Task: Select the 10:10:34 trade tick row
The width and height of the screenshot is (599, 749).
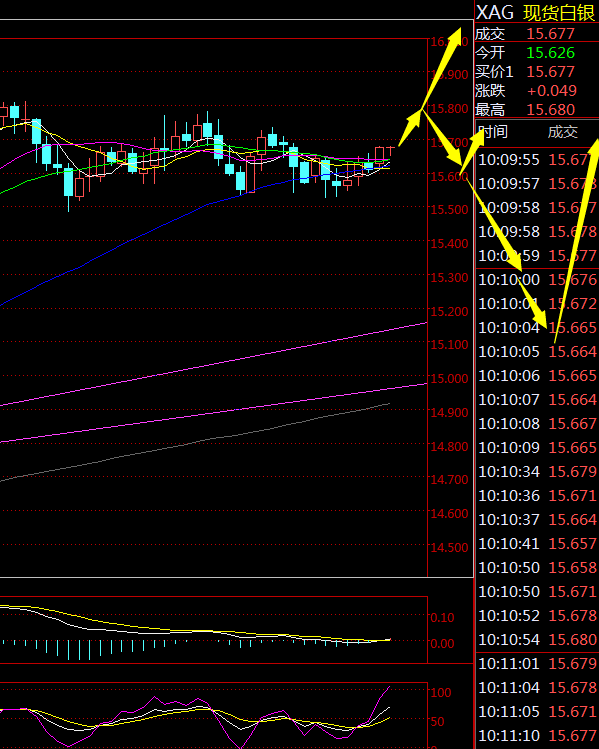Action: [537, 471]
